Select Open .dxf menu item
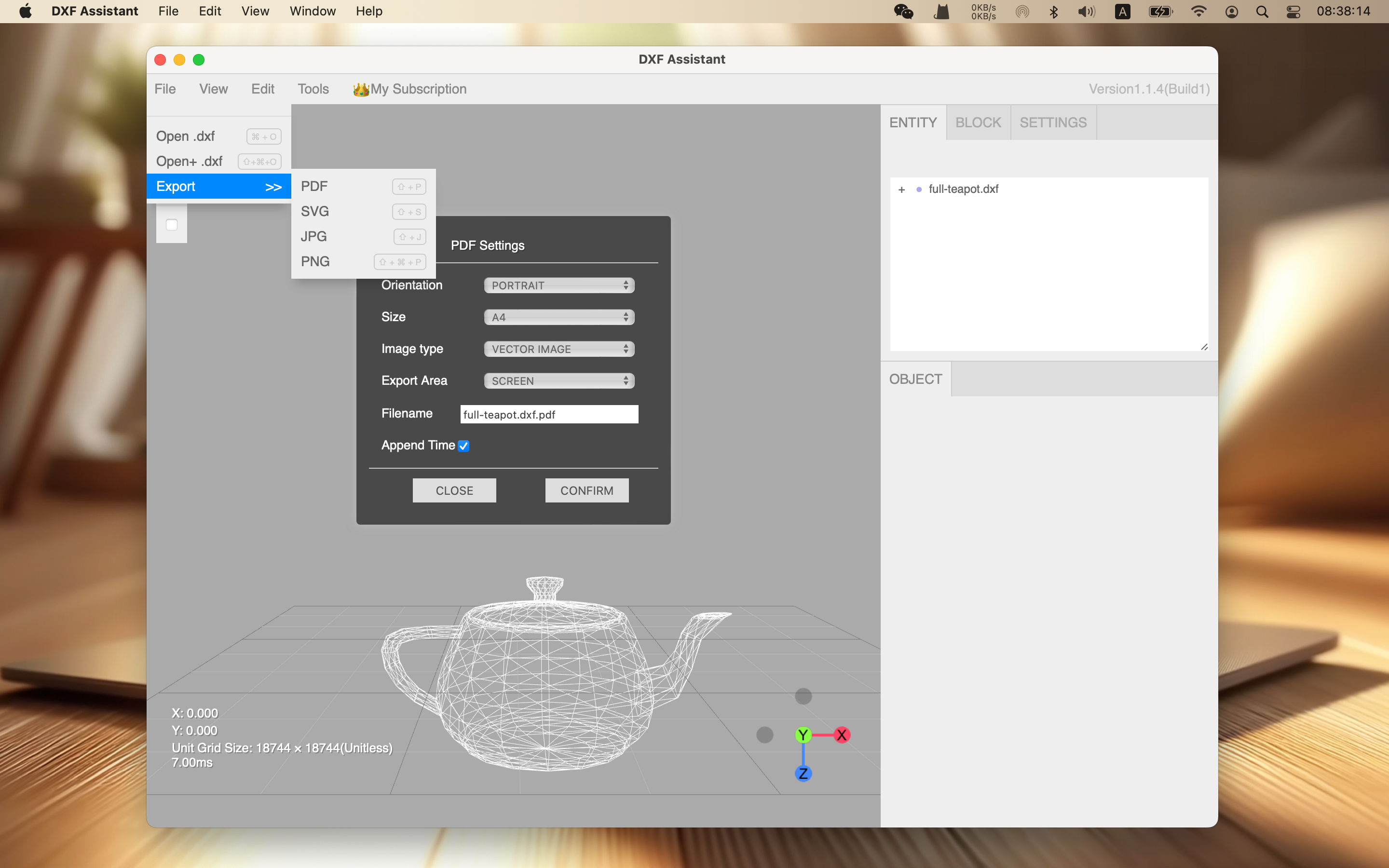Viewport: 1389px width, 868px height. 218,136
